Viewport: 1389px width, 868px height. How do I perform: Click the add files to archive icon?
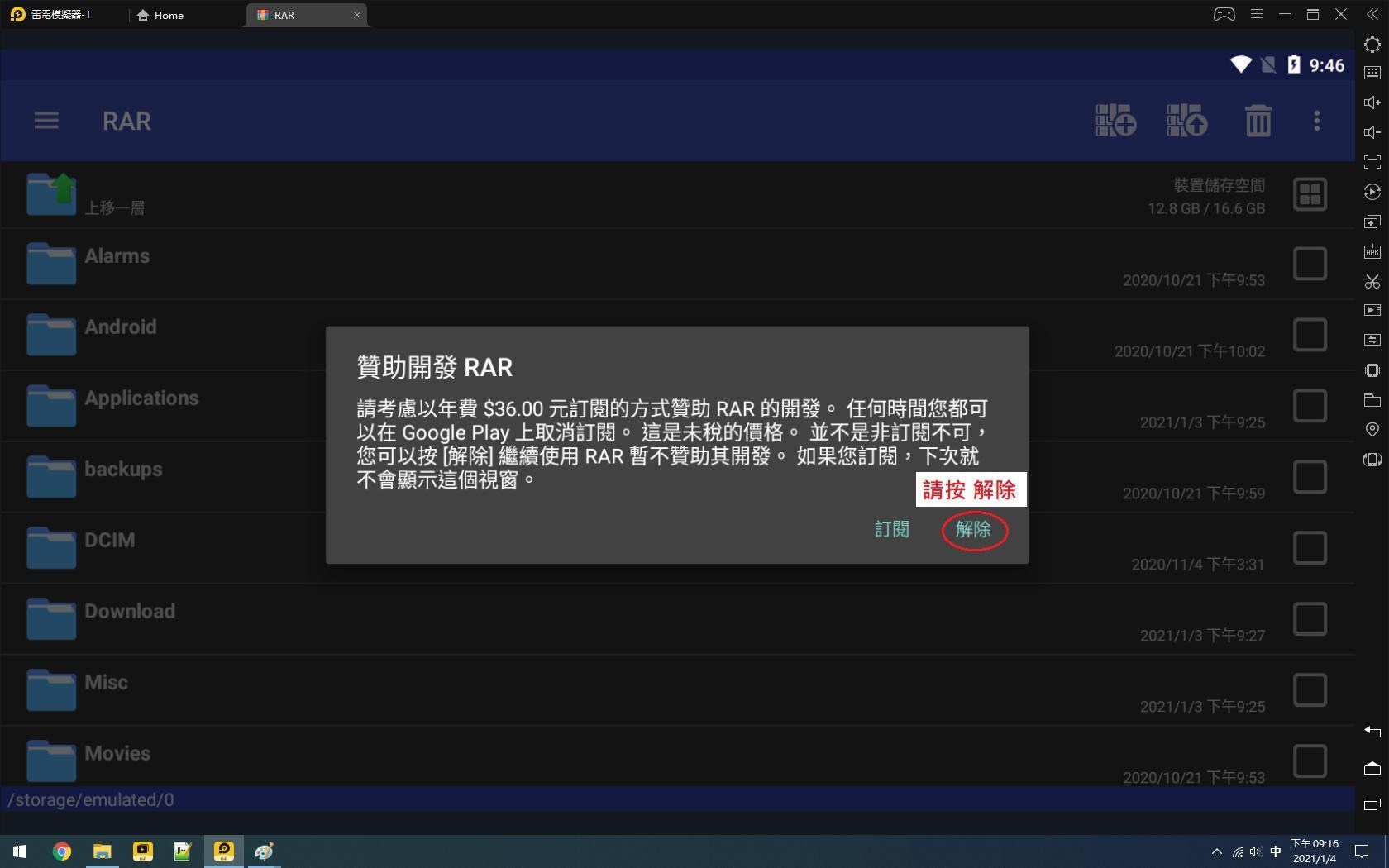coord(1115,121)
